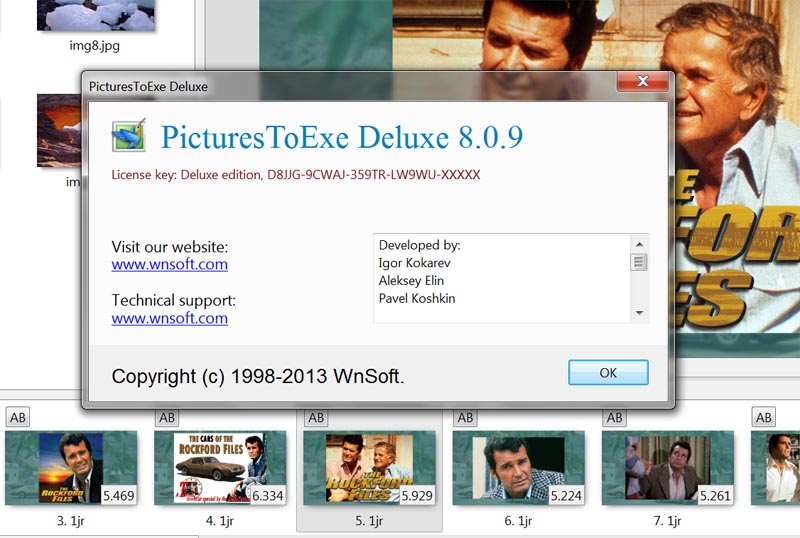Click the license key text line
800x538 pixels.
pos(295,175)
